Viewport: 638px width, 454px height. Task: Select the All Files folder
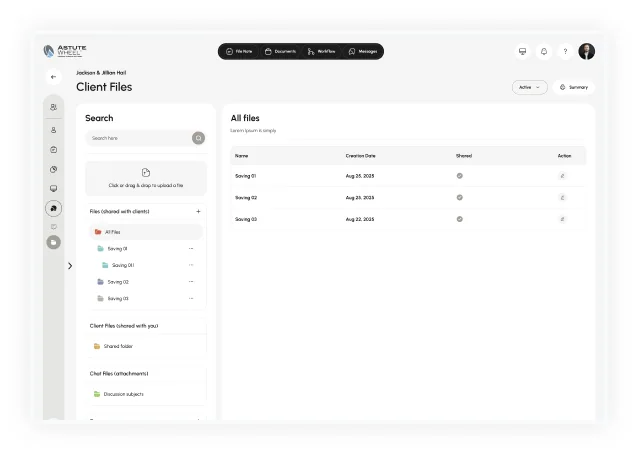coord(146,232)
